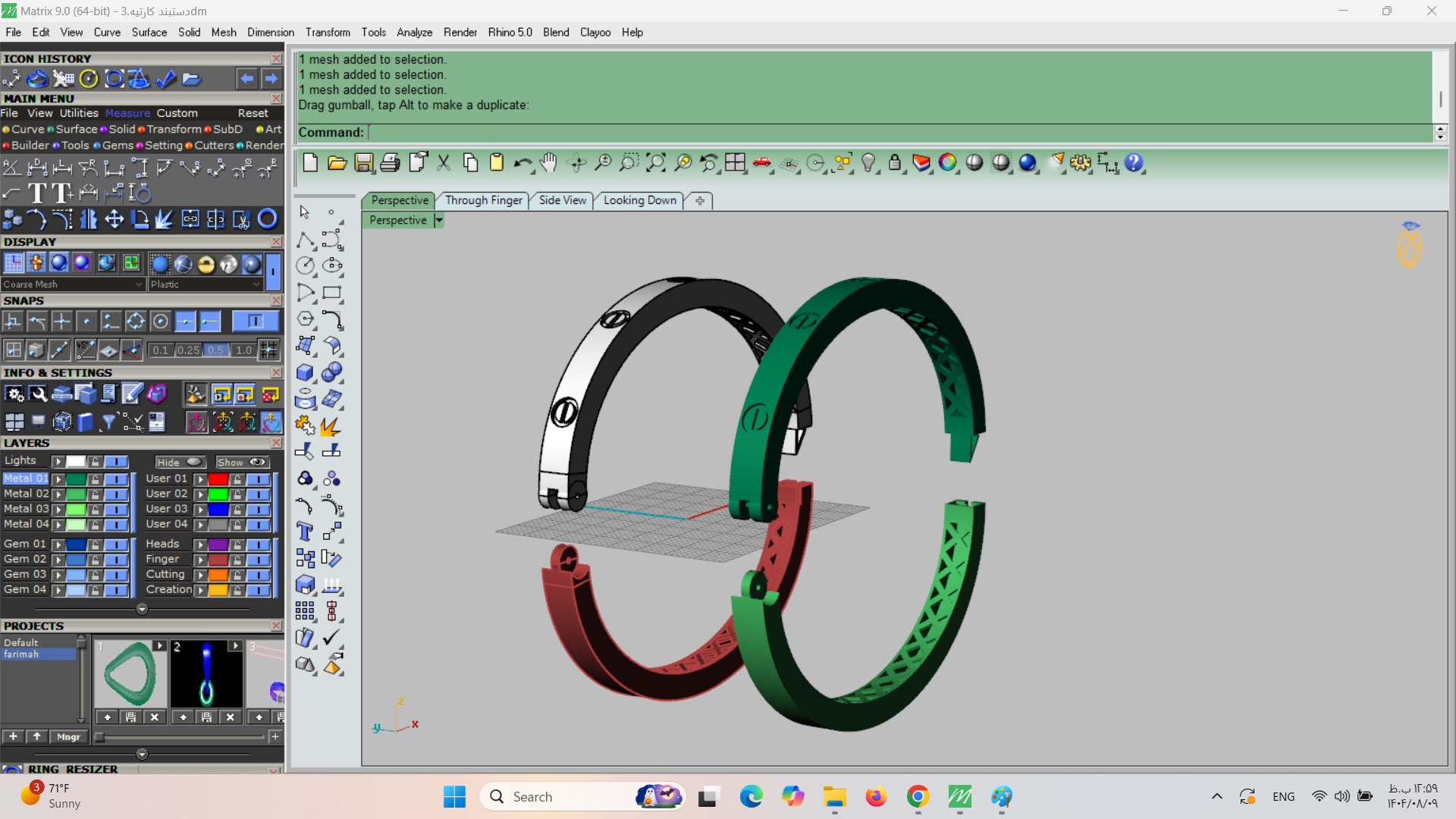Screen dimensions: 1456x819
Task: Click the Undo arrow icon
Action: (522, 162)
